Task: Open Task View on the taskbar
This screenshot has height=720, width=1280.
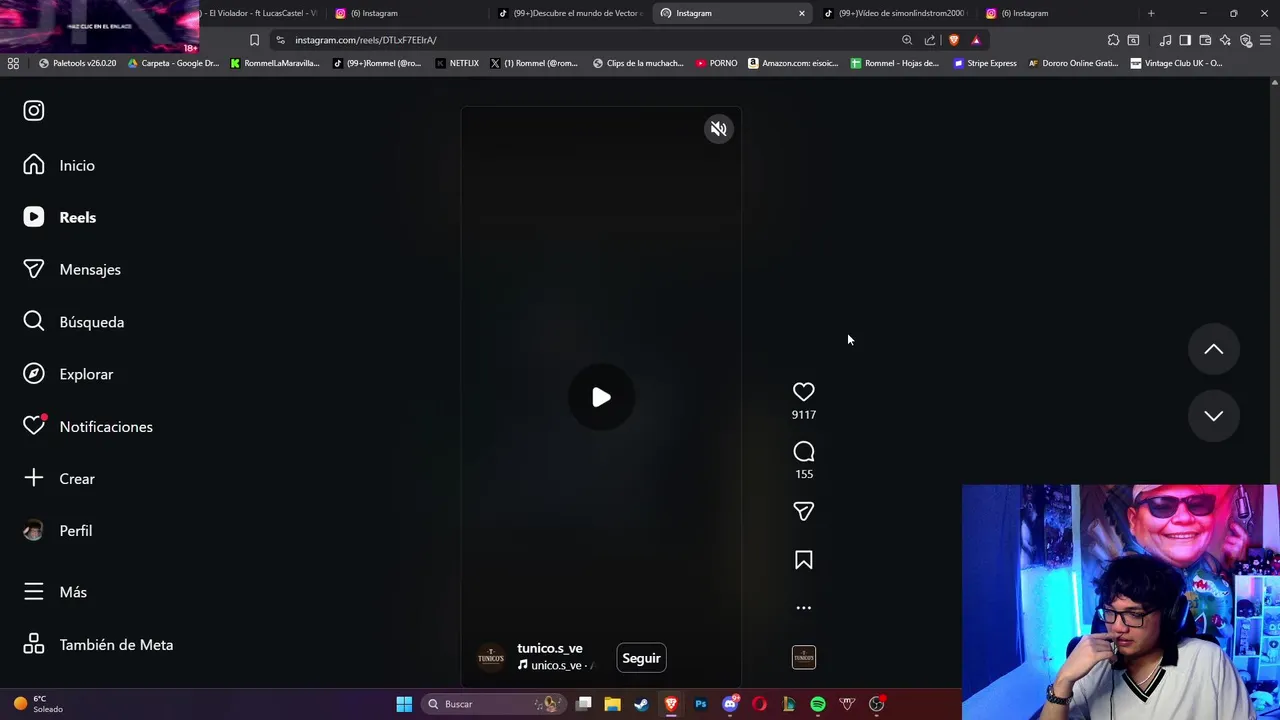Action: pos(584,704)
